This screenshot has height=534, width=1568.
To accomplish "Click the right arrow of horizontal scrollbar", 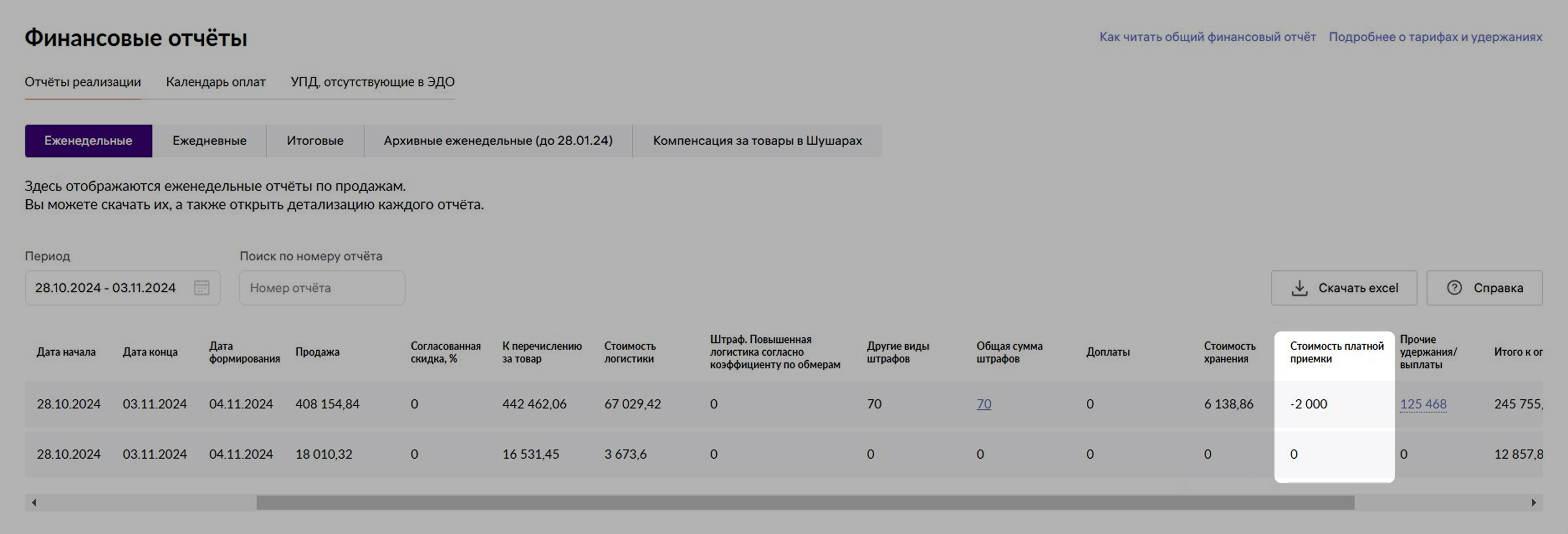I will point(1533,502).
